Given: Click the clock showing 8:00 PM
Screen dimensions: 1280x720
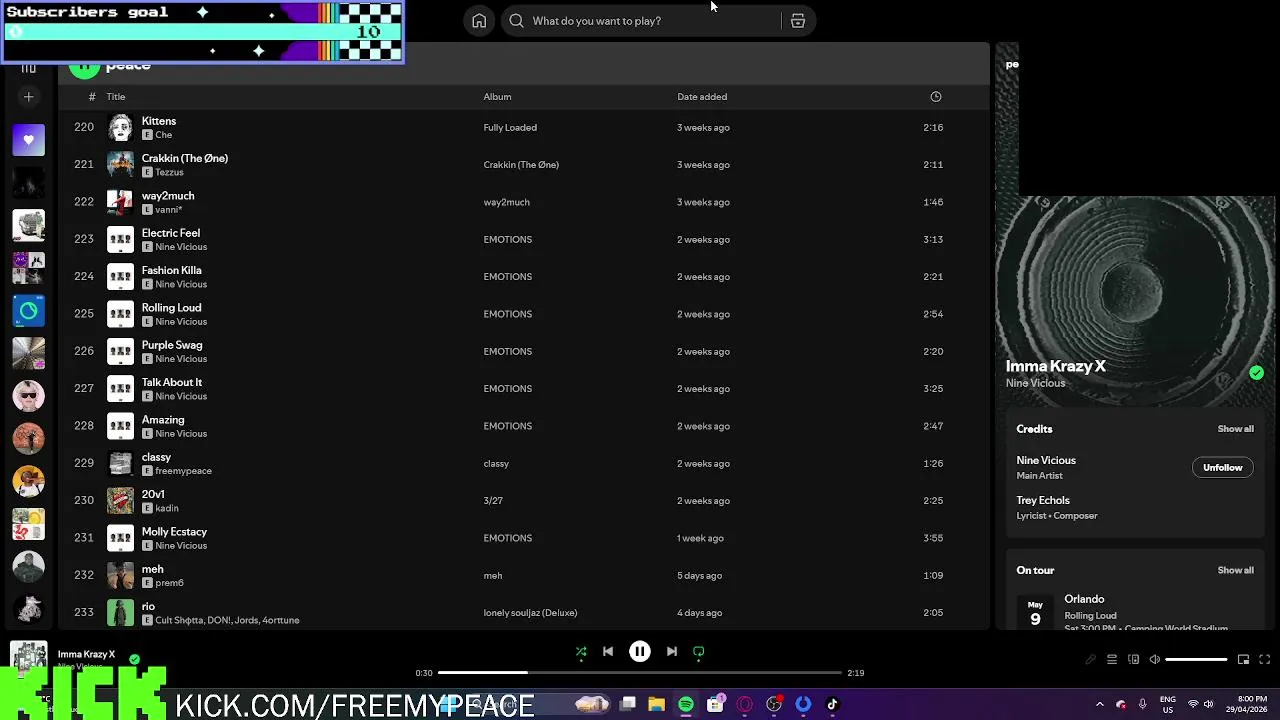Looking at the screenshot, I should (x=1252, y=699).
